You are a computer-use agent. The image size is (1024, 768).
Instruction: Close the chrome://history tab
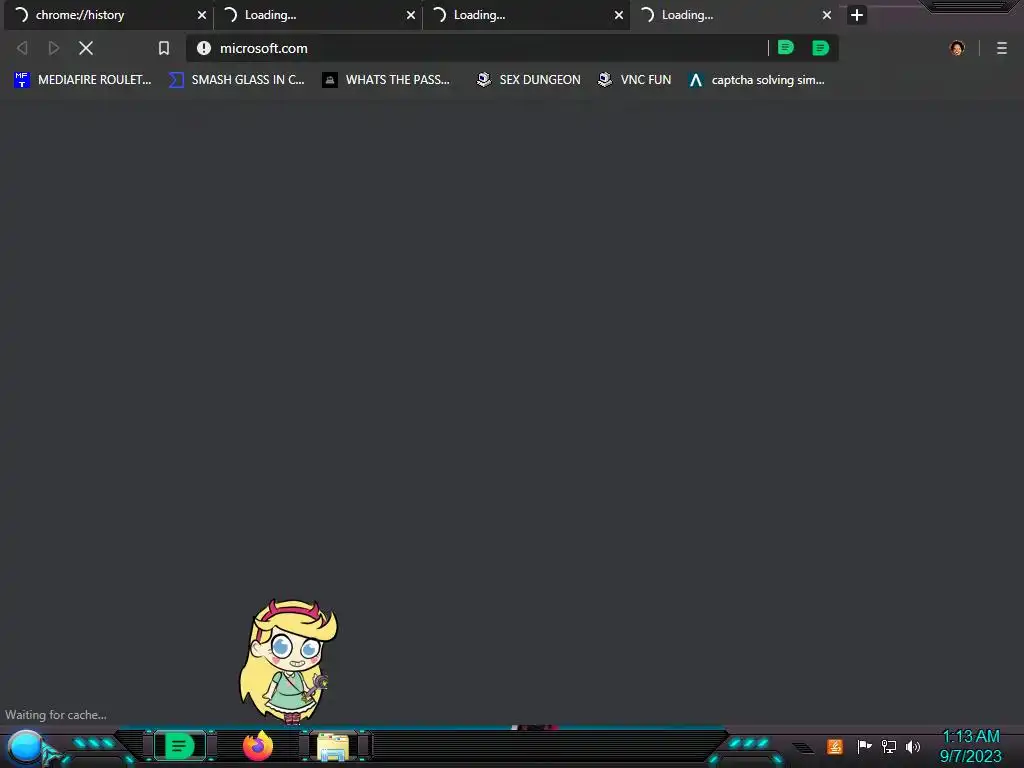(x=202, y=15)
